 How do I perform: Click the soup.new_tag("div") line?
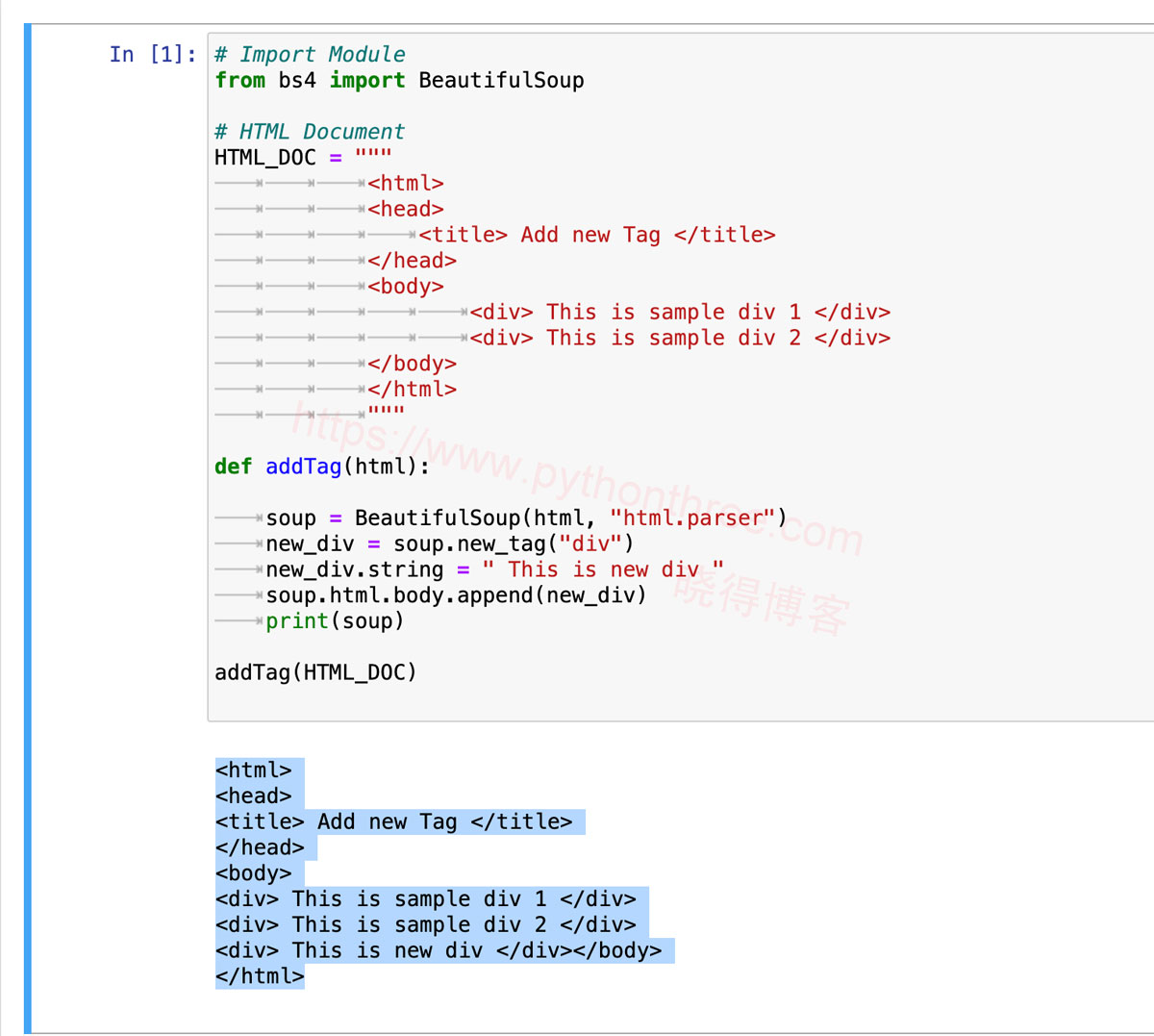click(449, 544)
